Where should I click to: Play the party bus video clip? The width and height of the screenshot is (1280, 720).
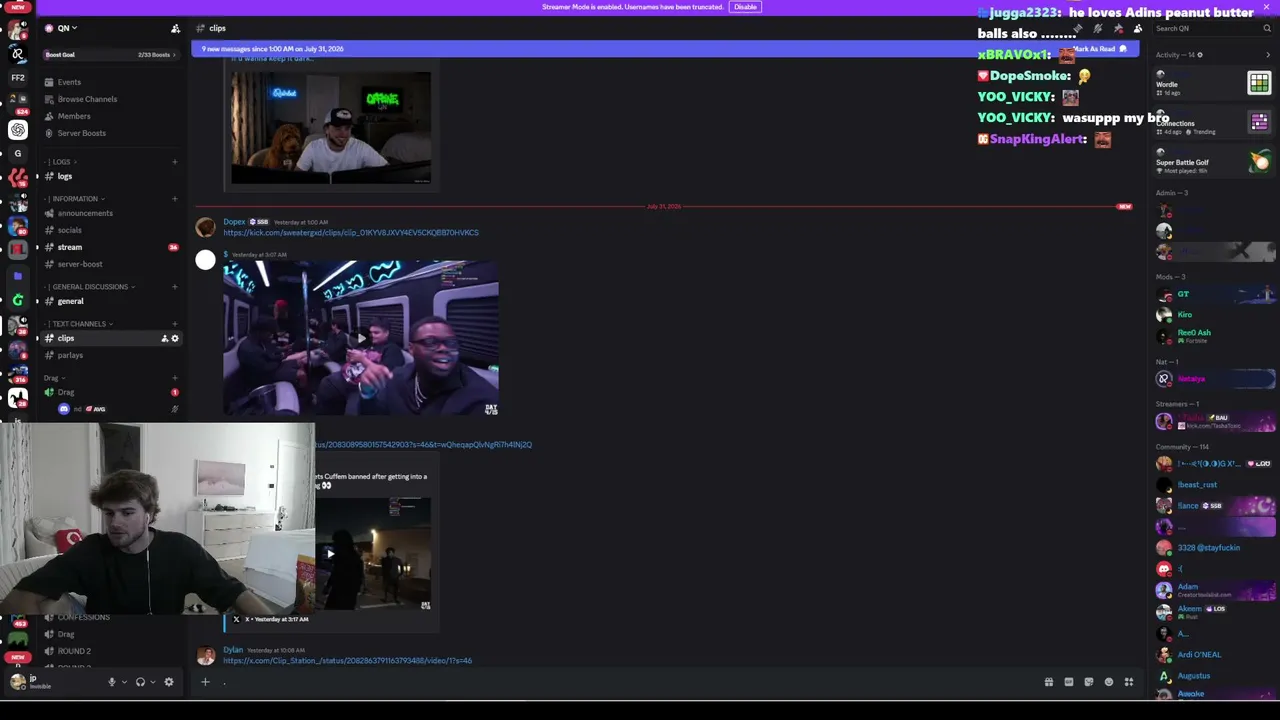coord(361,338)
